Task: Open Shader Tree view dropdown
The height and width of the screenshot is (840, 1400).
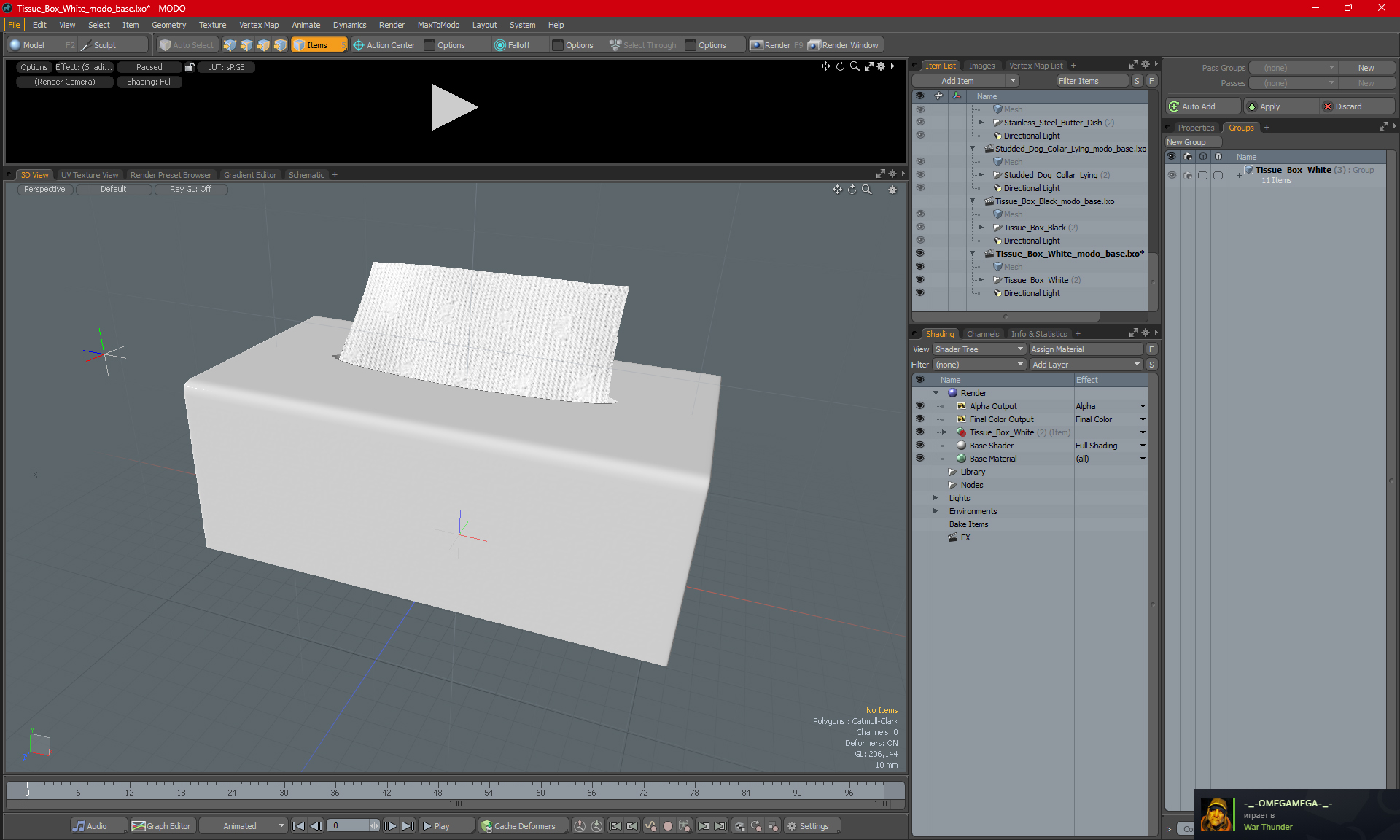Action: coord(979,349)
